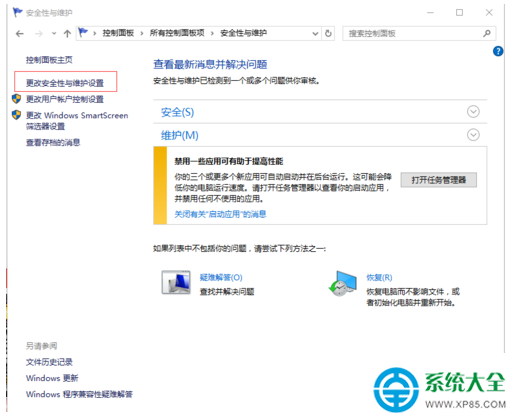508x415 pixels.
Task: Open Windows 更新 link
Action: 52,378
